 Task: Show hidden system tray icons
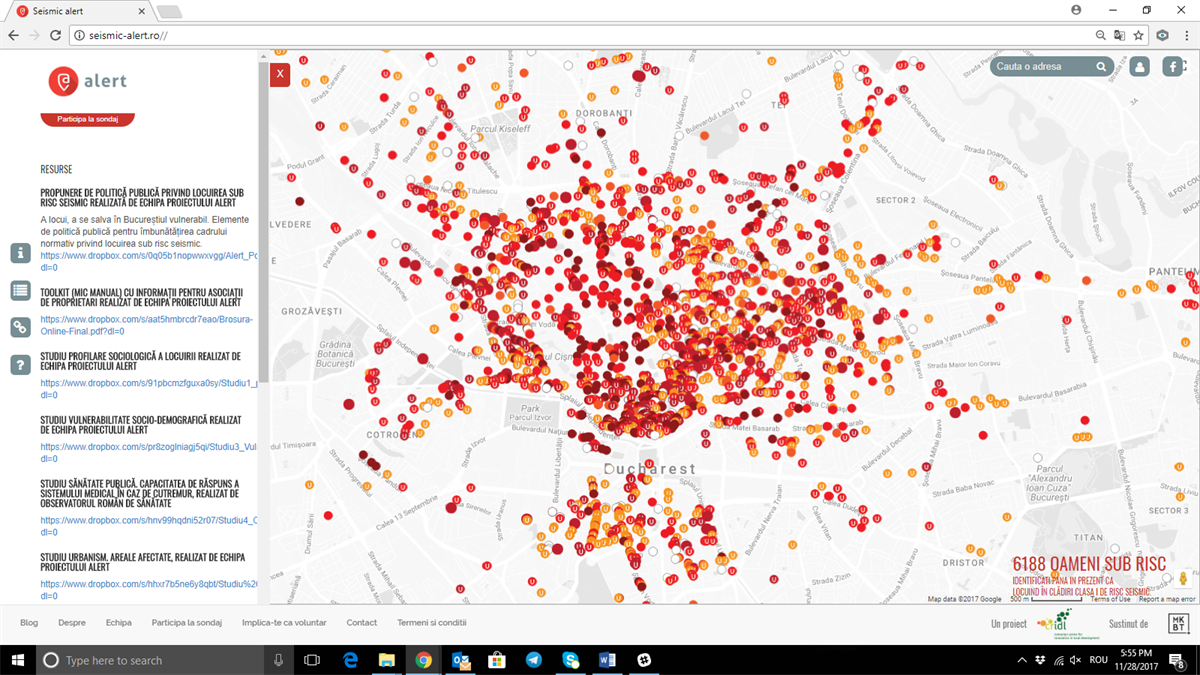click(1023, 660)
